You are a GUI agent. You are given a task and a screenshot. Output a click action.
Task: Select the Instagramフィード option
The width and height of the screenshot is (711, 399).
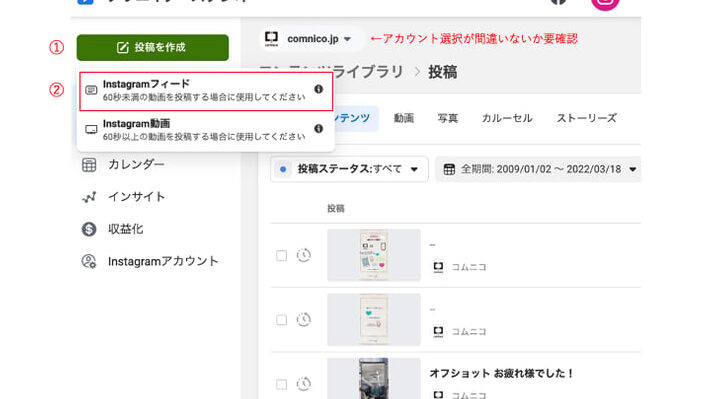(206, 91)
